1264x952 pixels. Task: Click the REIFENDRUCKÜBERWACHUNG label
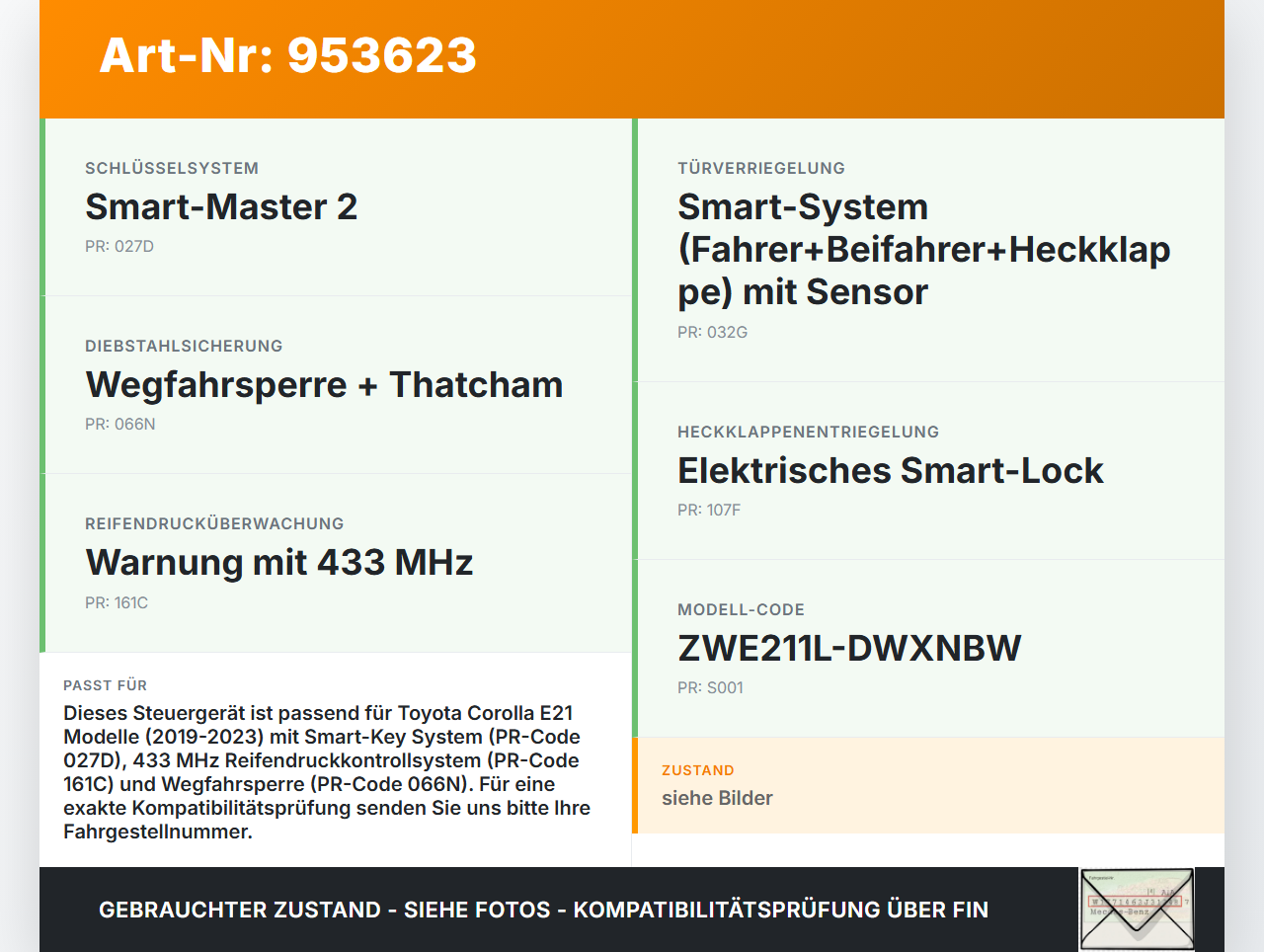pos(214,523)
